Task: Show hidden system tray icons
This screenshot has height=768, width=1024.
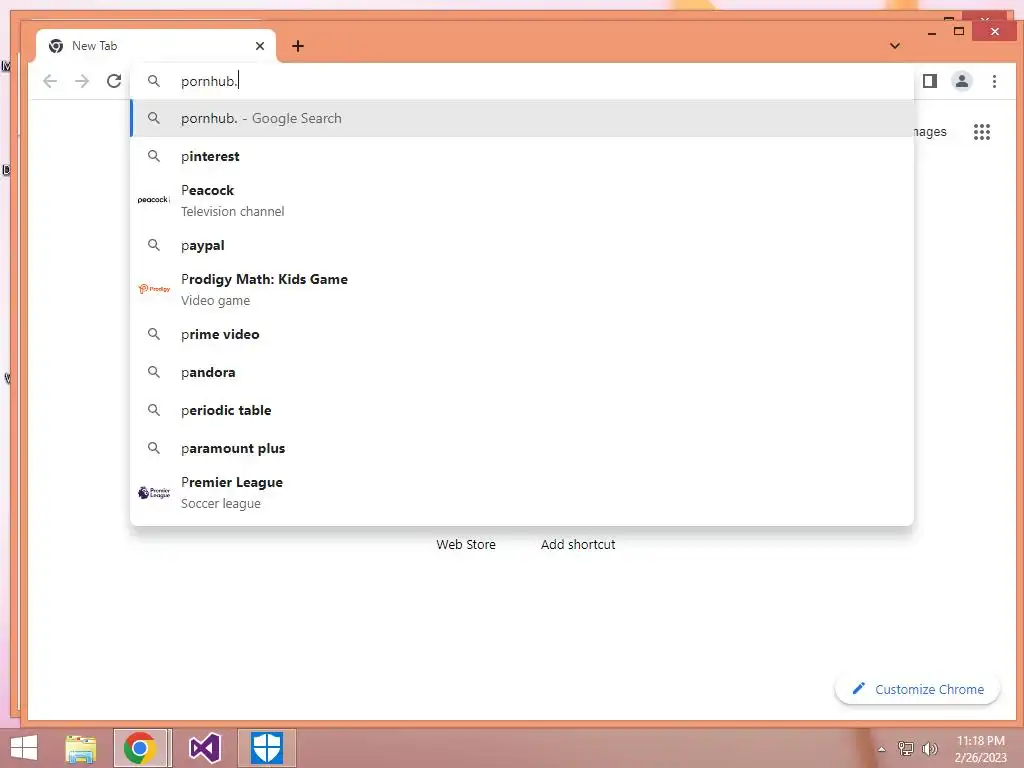Action: click(881, 749)
